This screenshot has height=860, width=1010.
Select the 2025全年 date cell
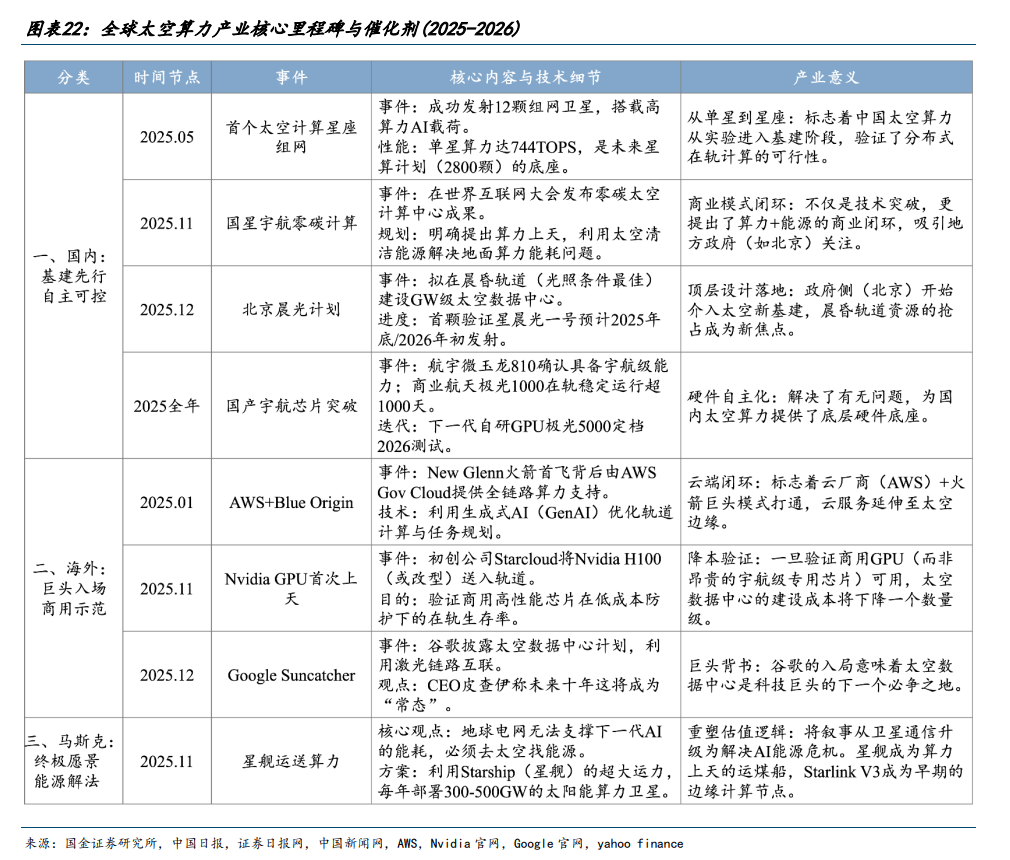click(x=167, y=406)
